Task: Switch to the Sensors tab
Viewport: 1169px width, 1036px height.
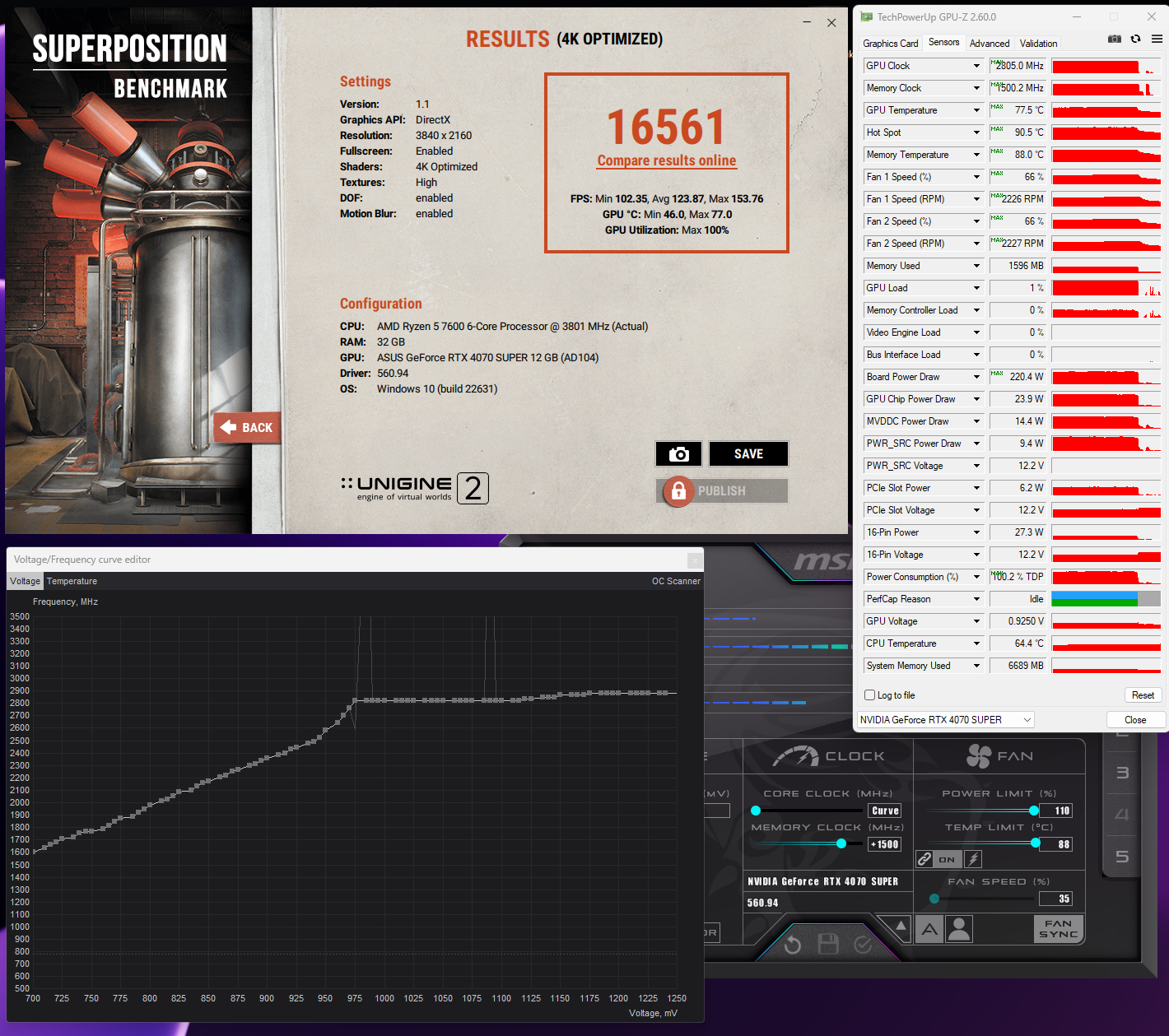Action: (943, 42)
